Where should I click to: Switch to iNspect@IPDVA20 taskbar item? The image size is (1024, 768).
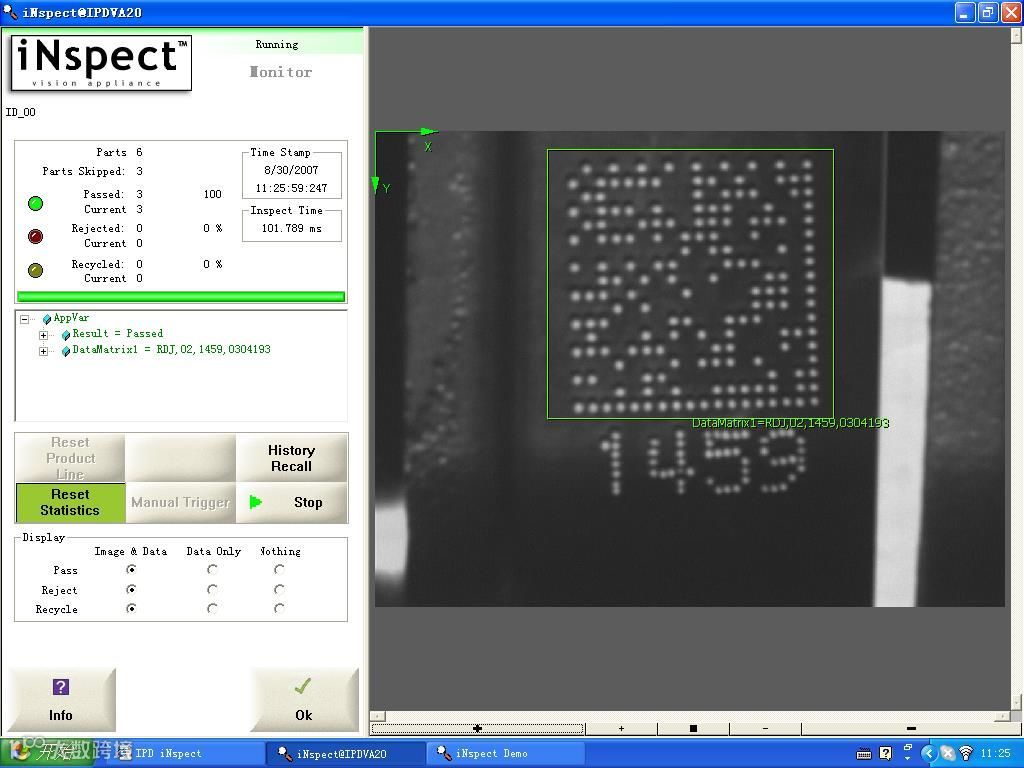pos(346,754)
